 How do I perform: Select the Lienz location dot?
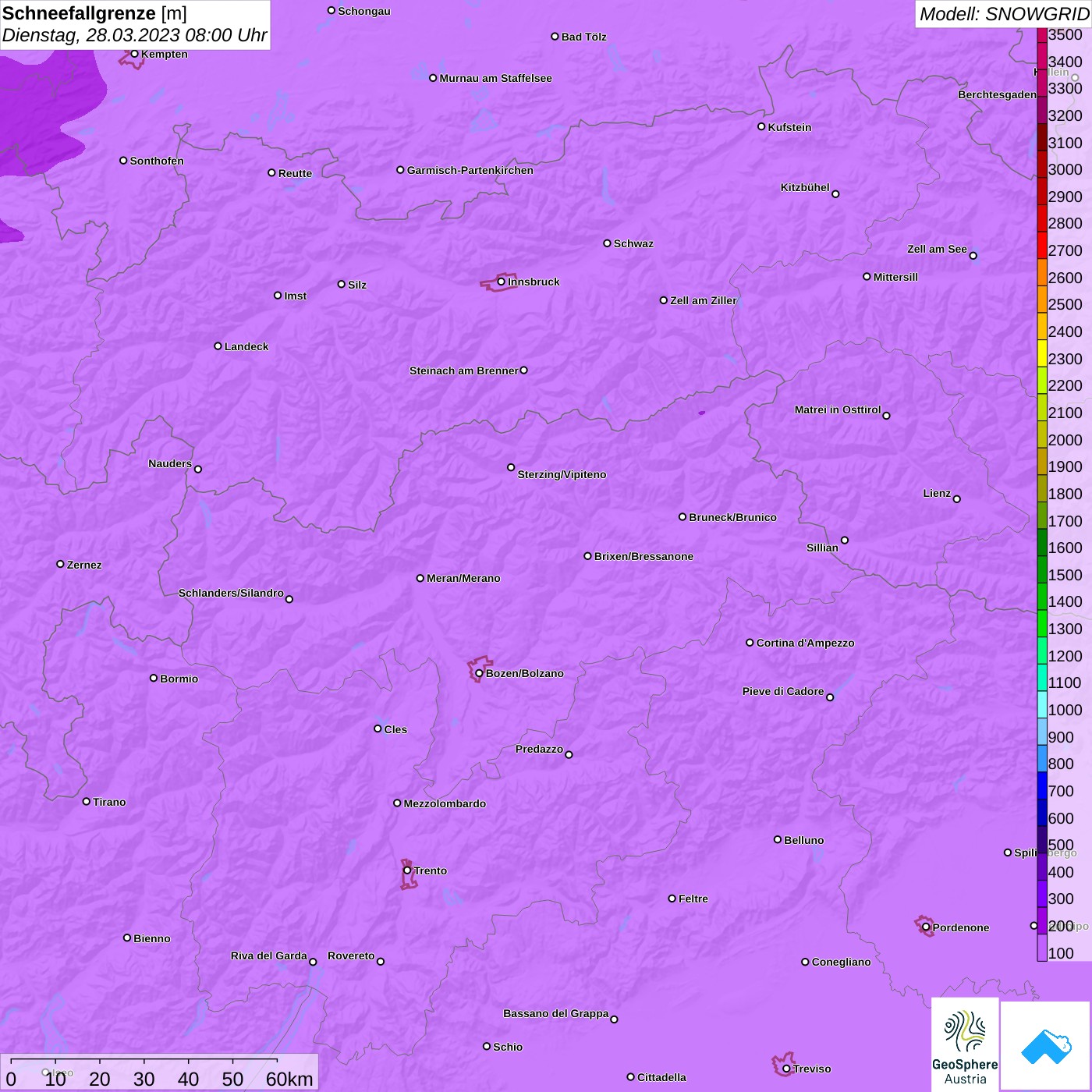957,499
